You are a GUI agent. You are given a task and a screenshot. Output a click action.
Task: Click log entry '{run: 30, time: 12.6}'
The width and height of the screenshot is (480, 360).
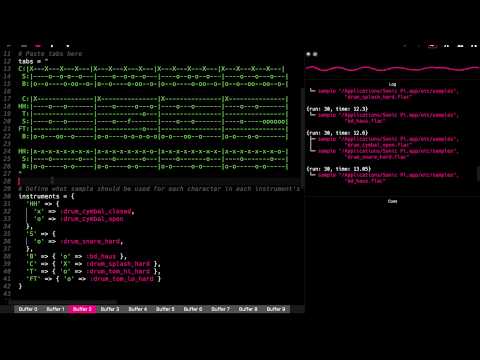[x=337, y=133]
